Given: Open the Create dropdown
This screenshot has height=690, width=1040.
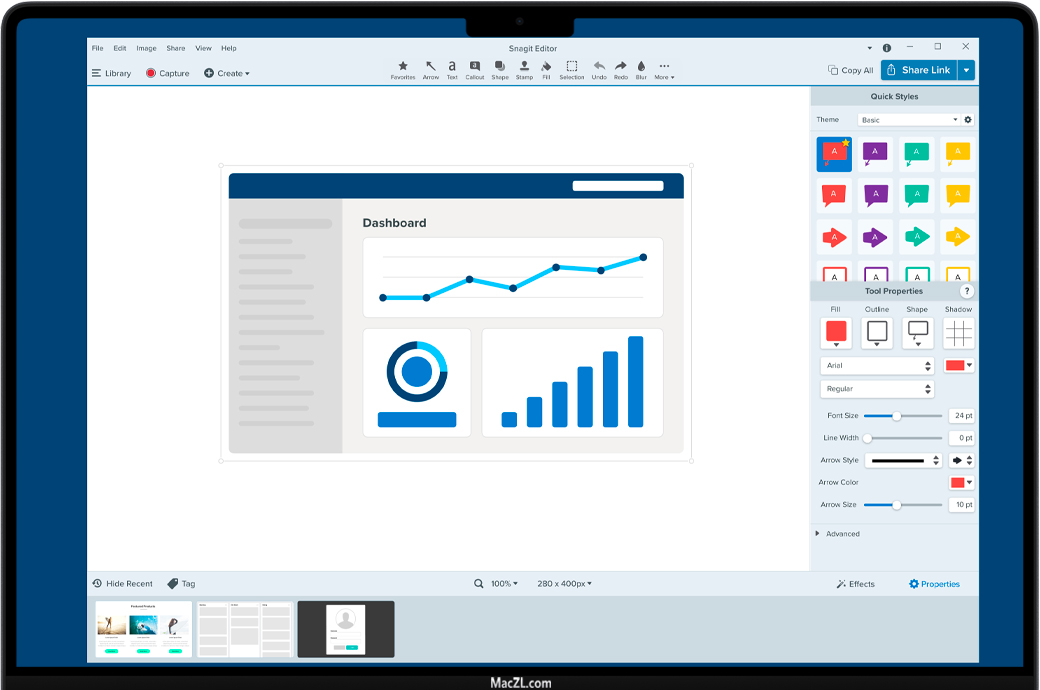Looking at the screenshot, I should 227,73.
